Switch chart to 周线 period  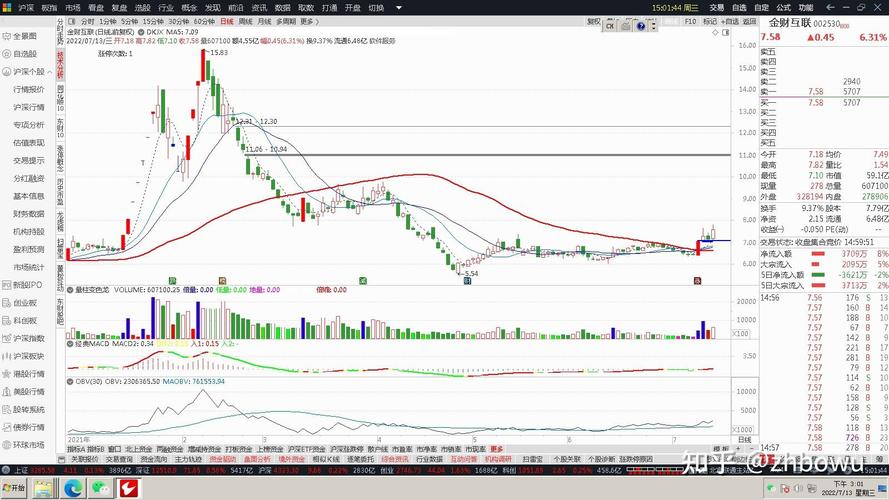tap(245, 21)
